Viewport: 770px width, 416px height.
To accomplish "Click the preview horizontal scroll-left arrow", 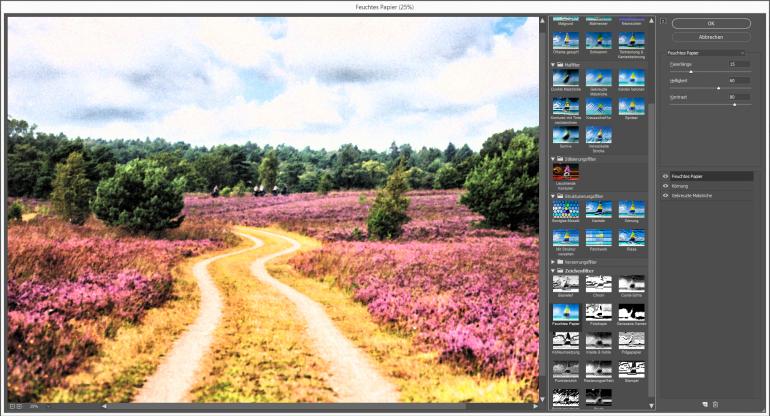I will (x=104, y=406).
